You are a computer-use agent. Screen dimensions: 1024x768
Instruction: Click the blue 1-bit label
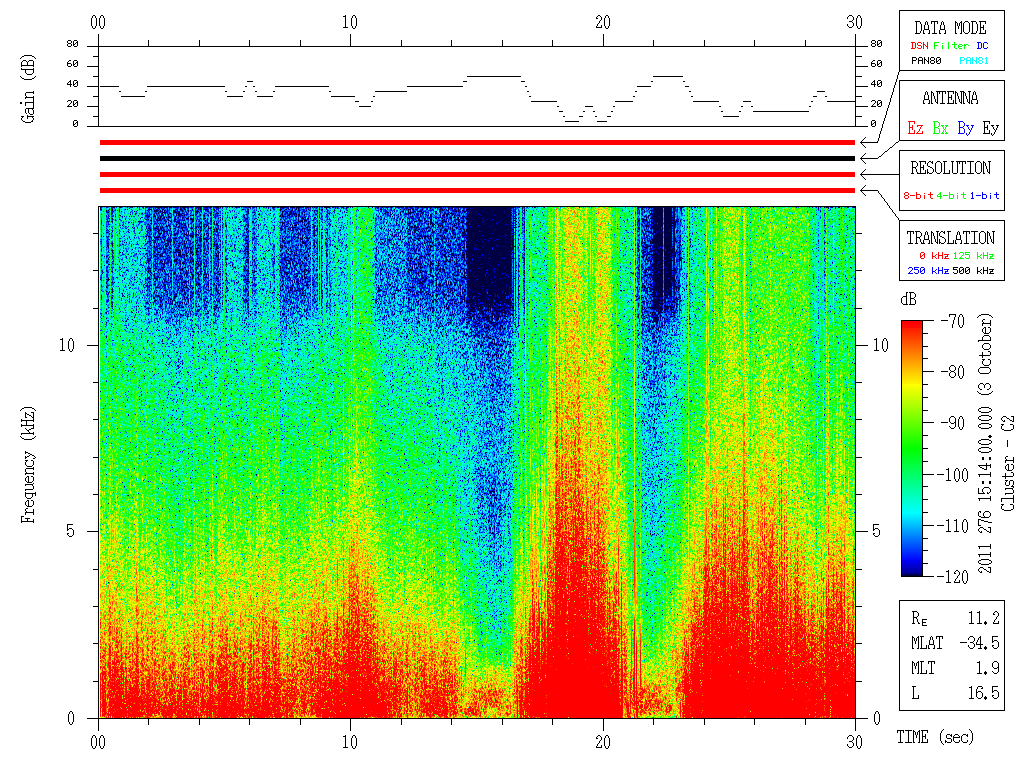coord(984,195)
